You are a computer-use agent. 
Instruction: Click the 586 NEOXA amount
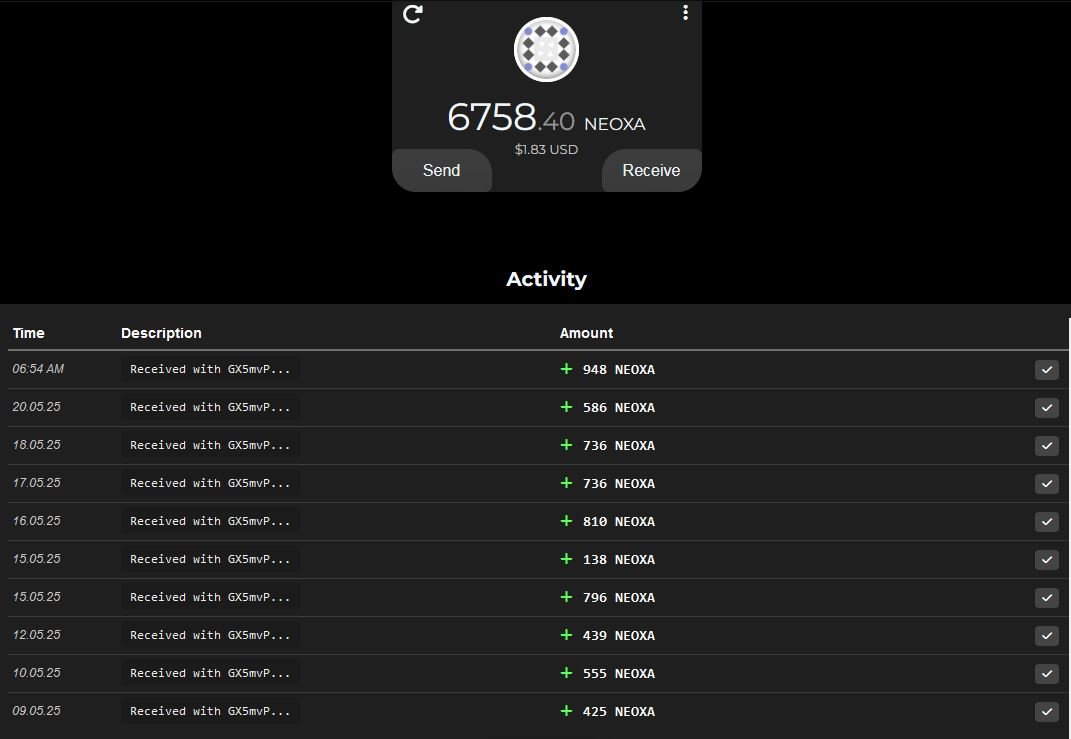pos(619,408)
